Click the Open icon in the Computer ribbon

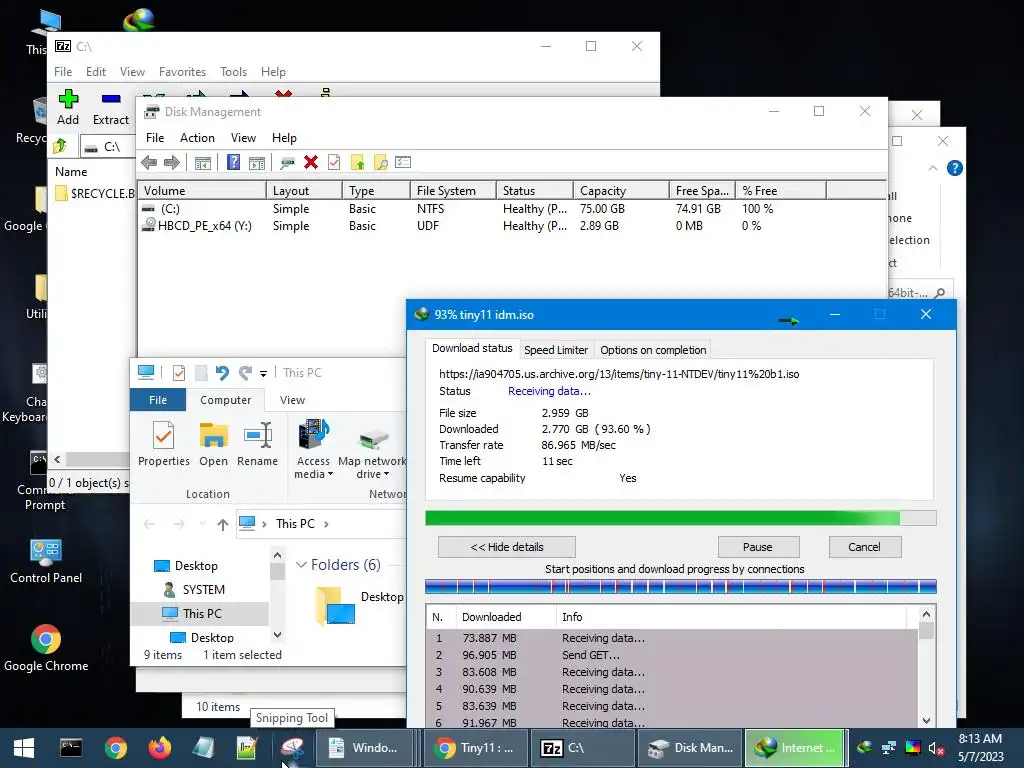click(x=214, y=444)
